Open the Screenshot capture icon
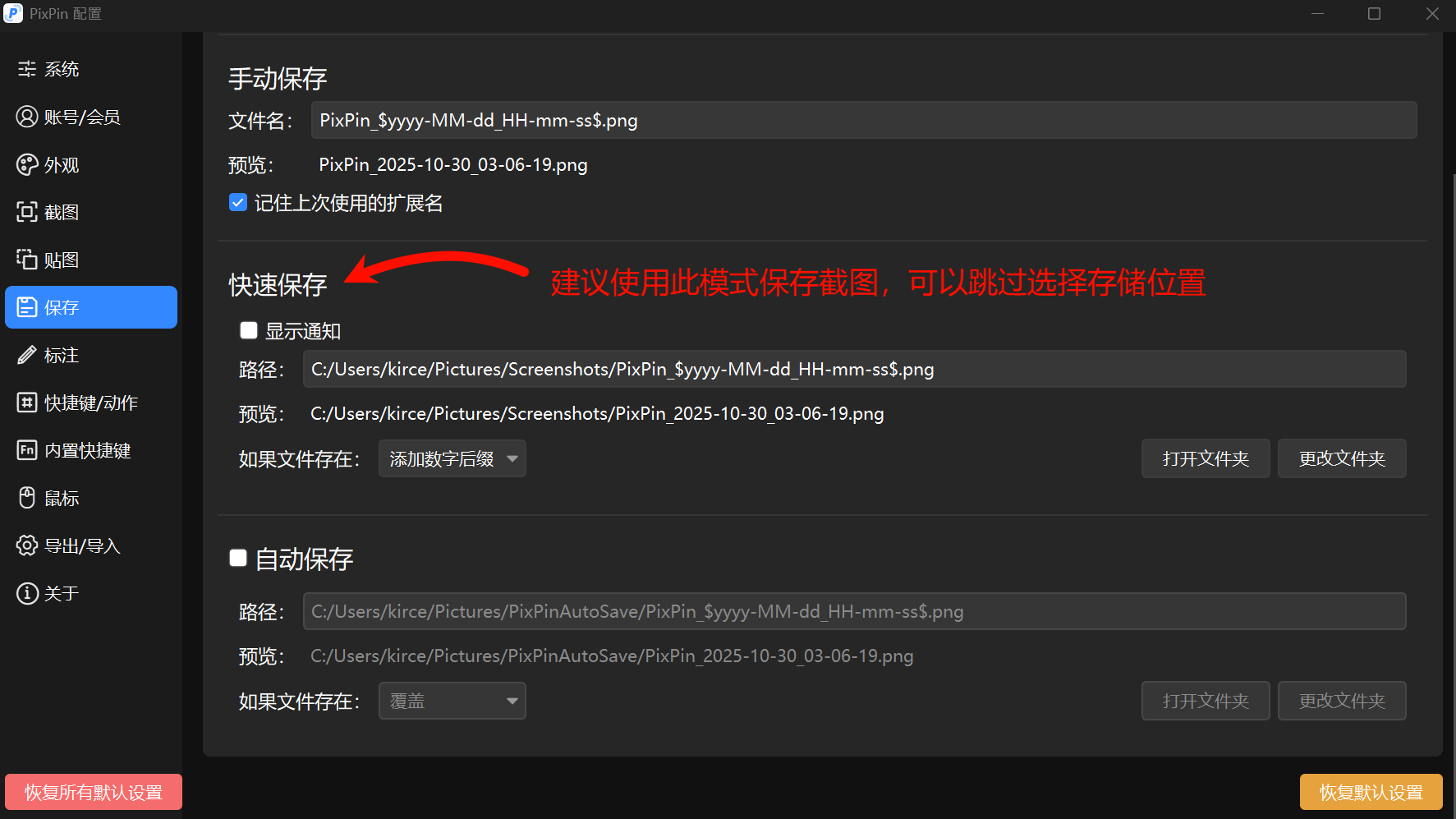 tap(27, 212)
